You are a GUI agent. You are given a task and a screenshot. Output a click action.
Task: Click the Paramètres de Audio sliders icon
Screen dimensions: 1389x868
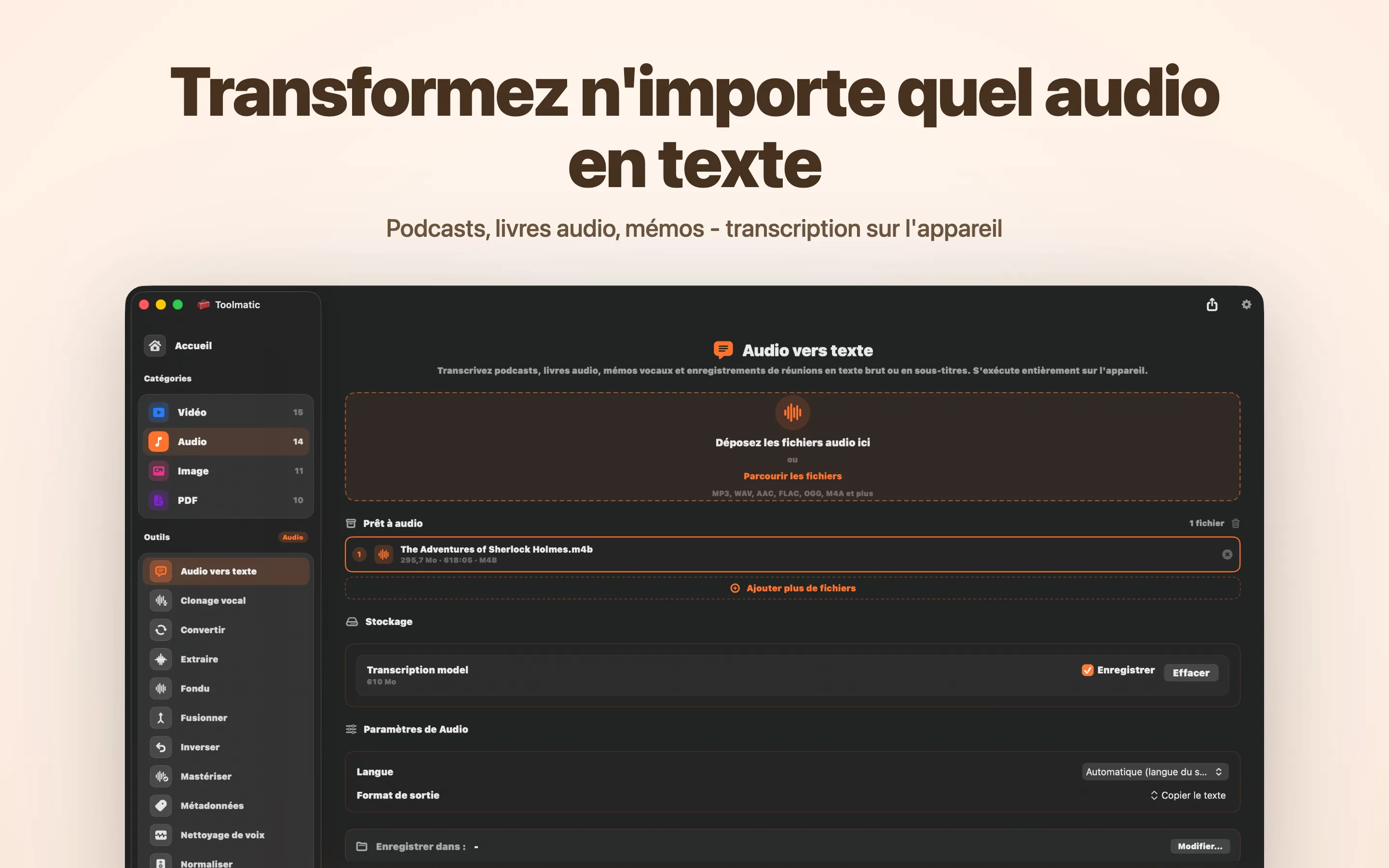click(351, 729)
